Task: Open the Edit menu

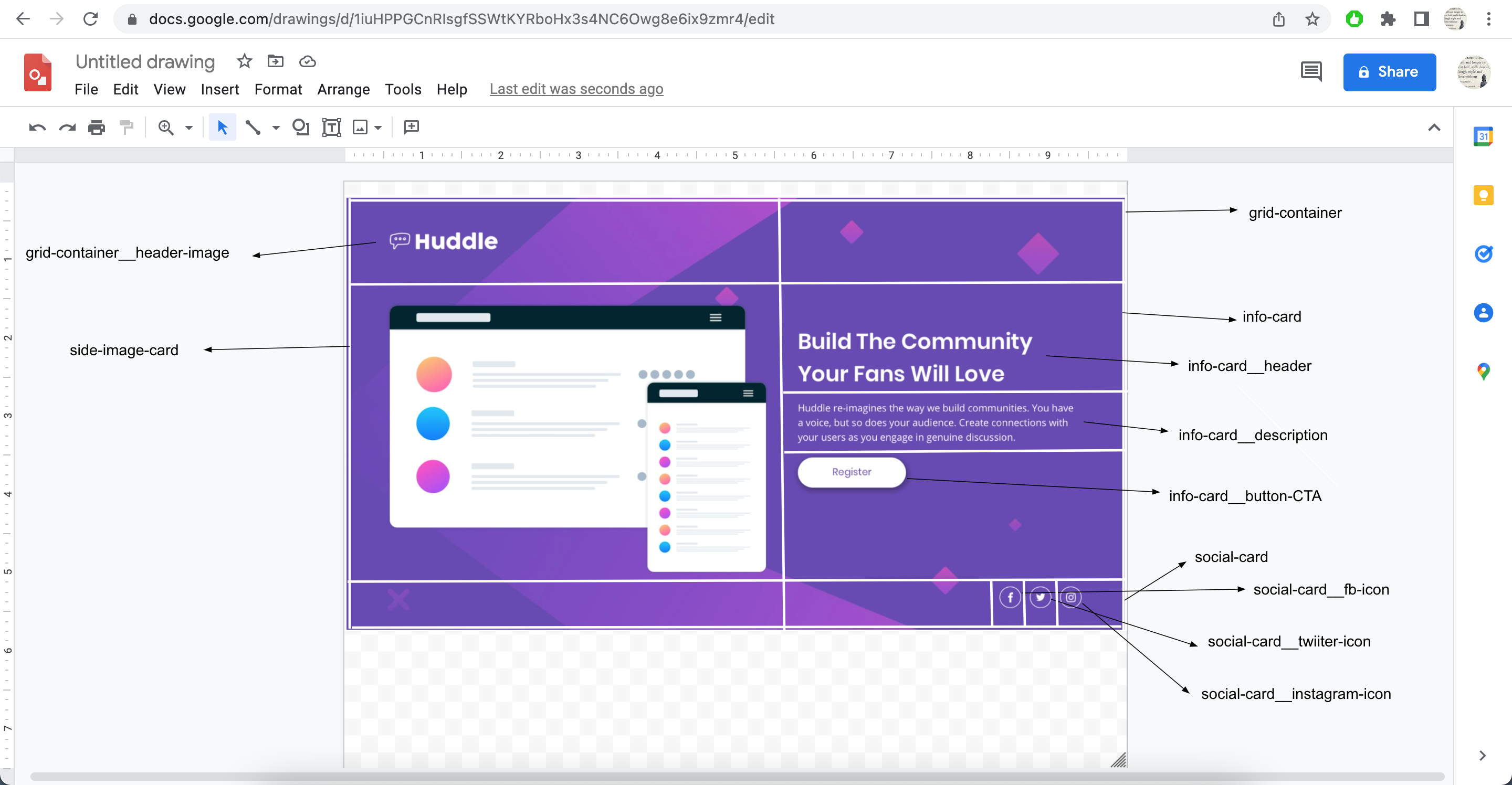Action: 125,89
